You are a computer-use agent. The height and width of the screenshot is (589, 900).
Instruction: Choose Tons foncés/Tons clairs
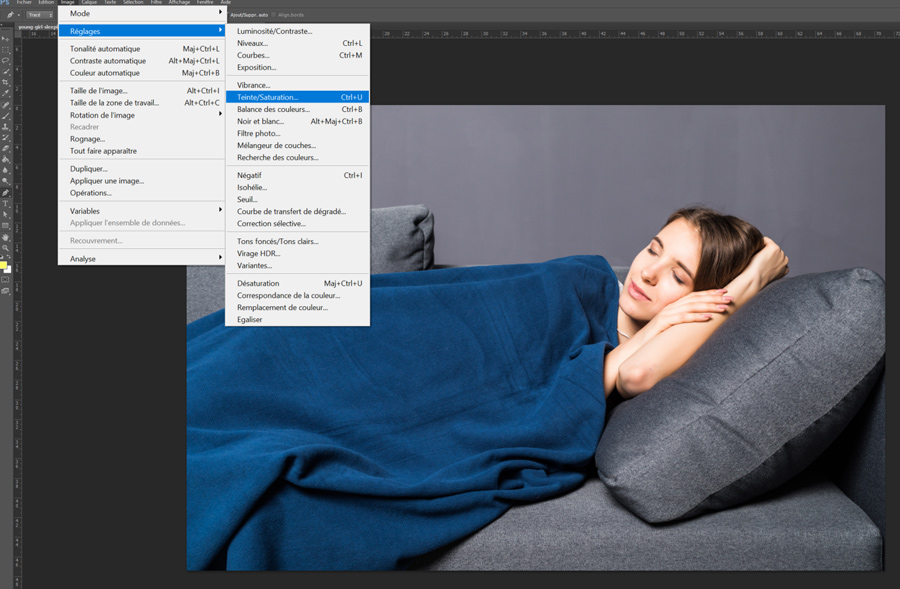[297, 241]
